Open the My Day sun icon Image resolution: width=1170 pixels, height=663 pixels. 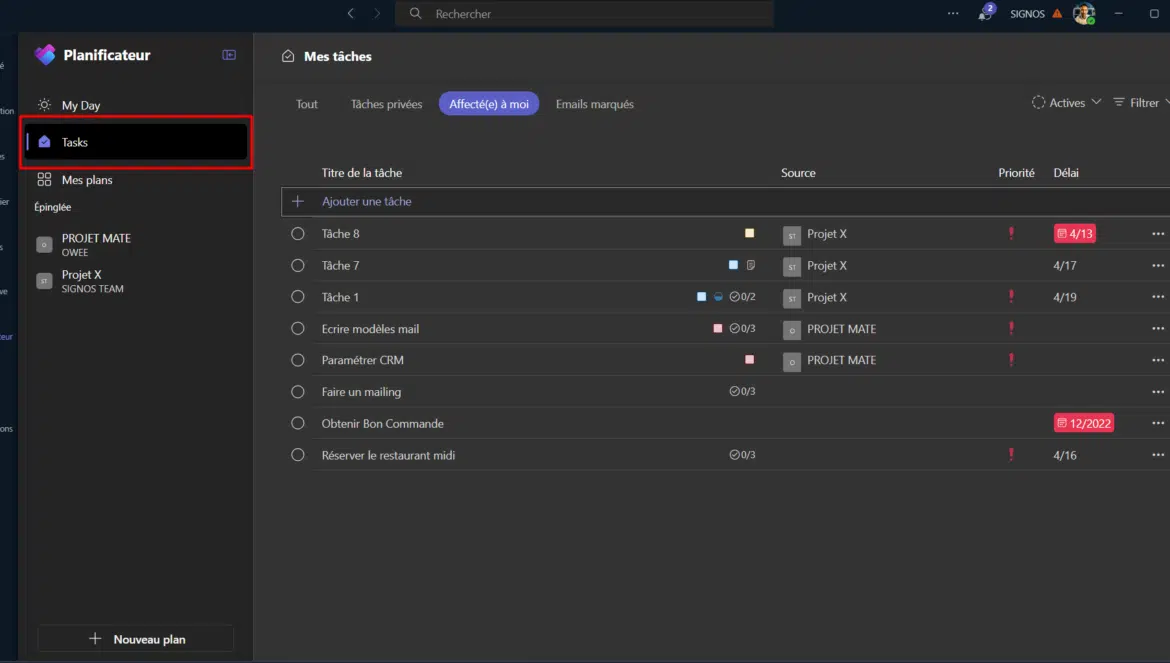(x=44, y=105)
